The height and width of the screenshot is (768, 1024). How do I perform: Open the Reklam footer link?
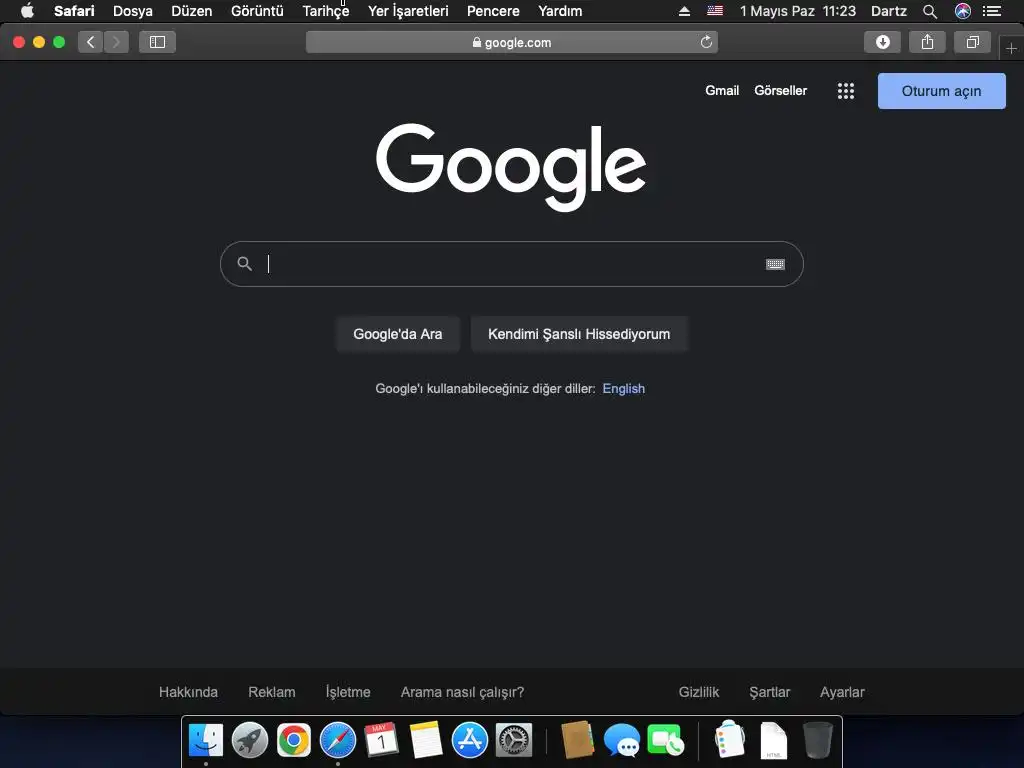pos(272,692)
